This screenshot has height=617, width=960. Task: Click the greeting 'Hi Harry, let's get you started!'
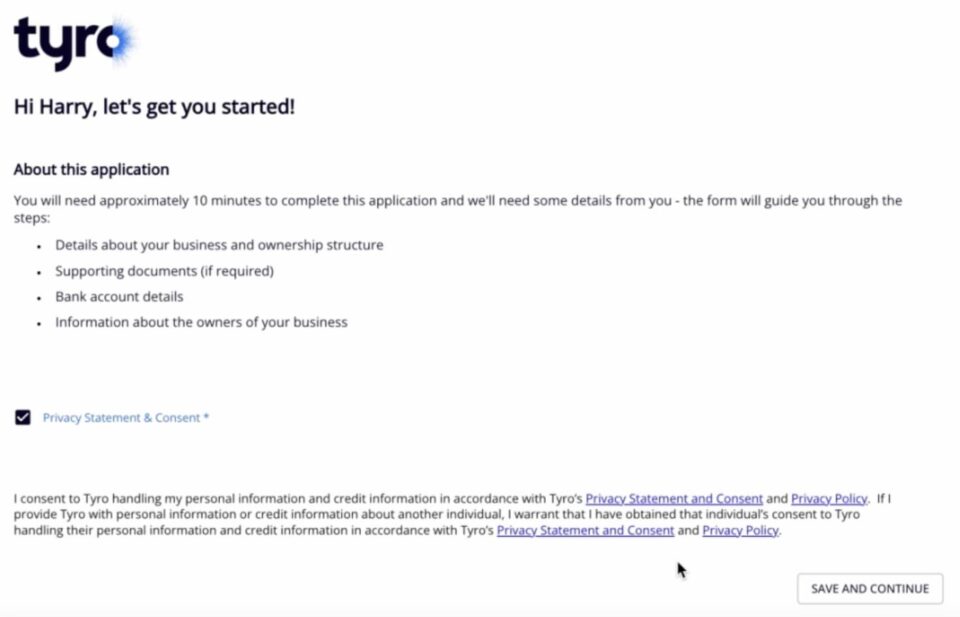[x=155, y=104]
